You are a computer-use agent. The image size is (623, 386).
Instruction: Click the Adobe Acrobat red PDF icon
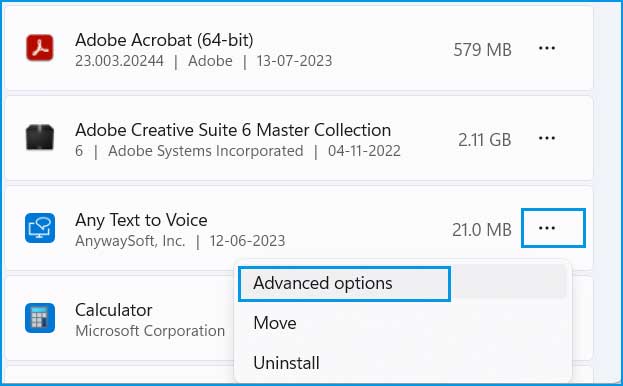click(x=40, y=48)
